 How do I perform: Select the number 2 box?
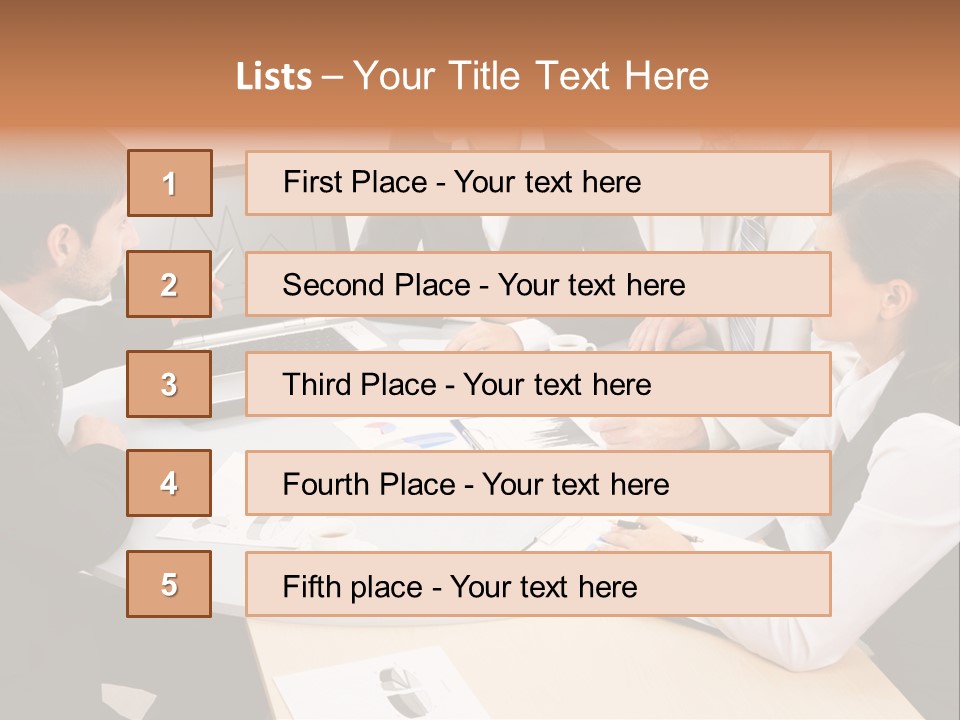click(169, 284)
